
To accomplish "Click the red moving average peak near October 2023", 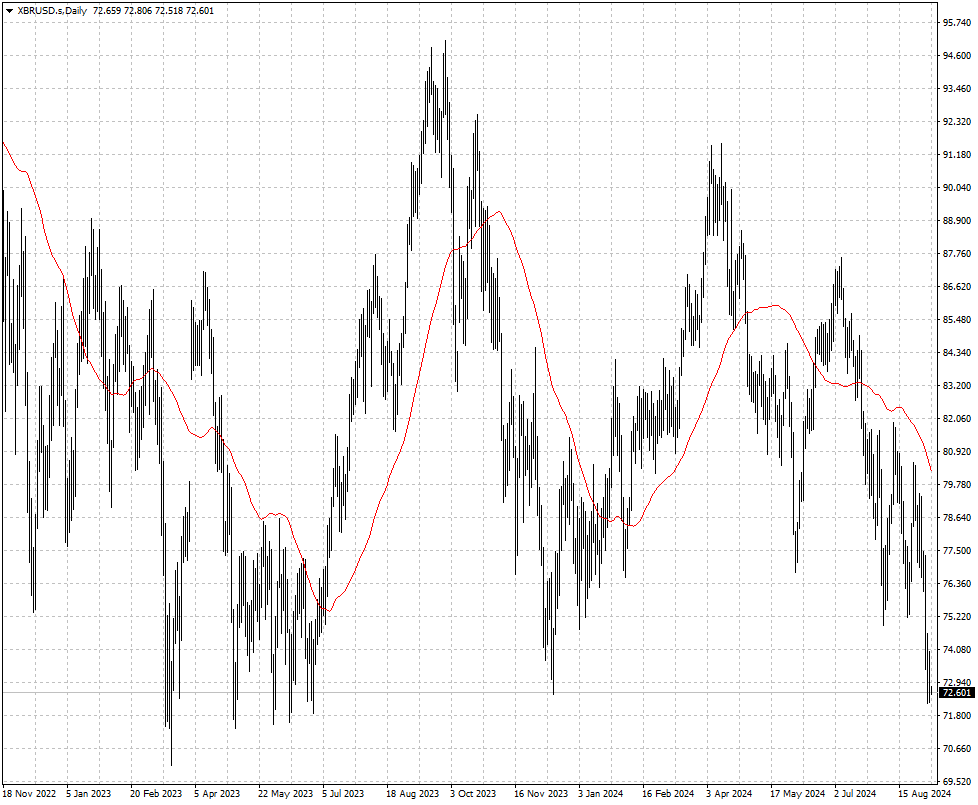I will pyautogui.click(x=498, y=212).
